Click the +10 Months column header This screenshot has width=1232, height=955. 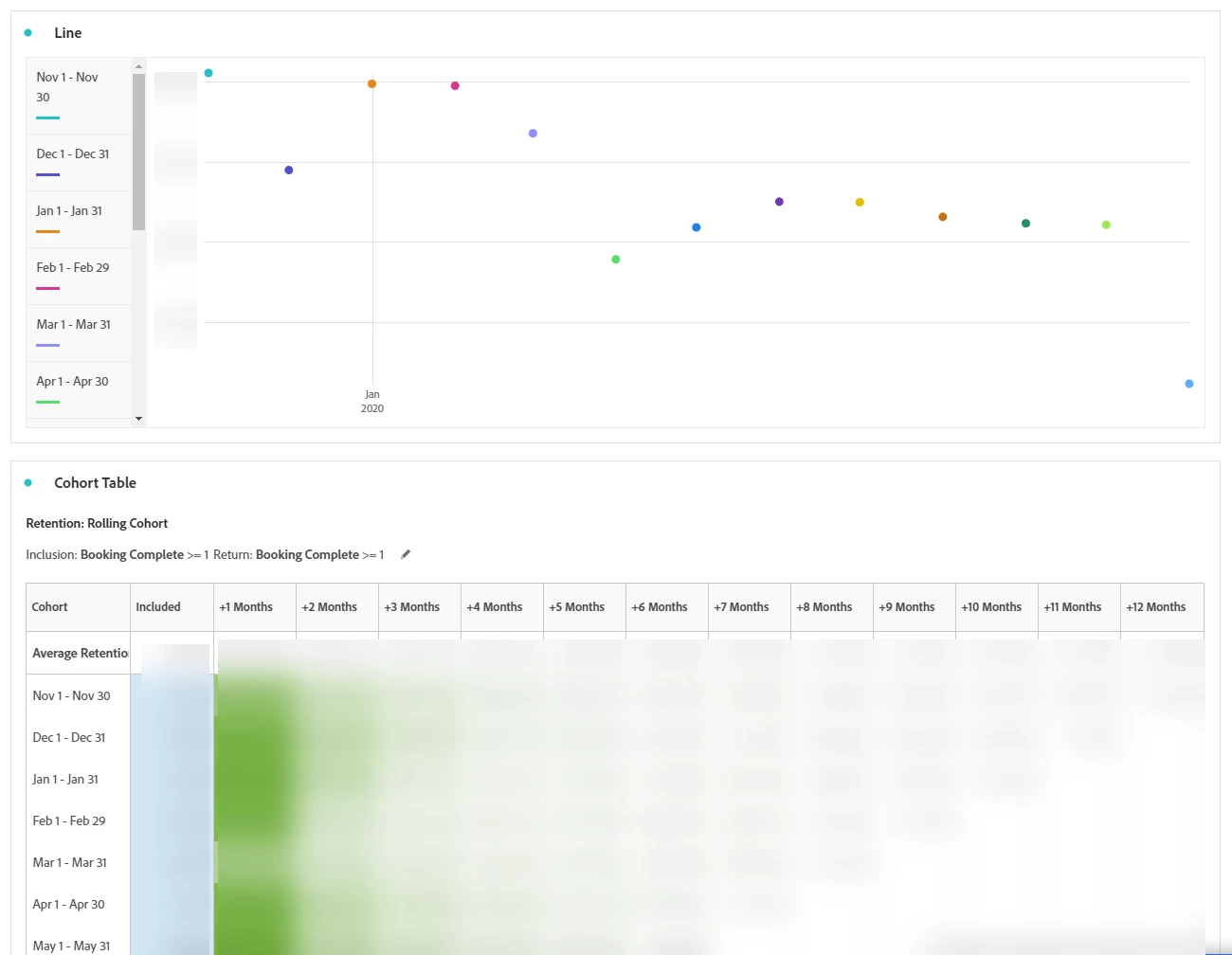[997, 607]
